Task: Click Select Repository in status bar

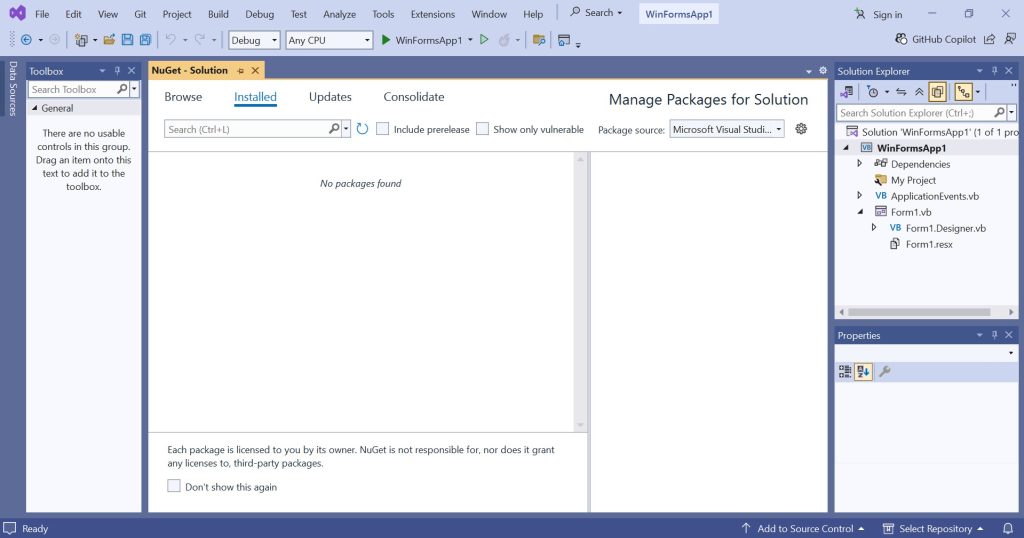Action: click(933, 528)
